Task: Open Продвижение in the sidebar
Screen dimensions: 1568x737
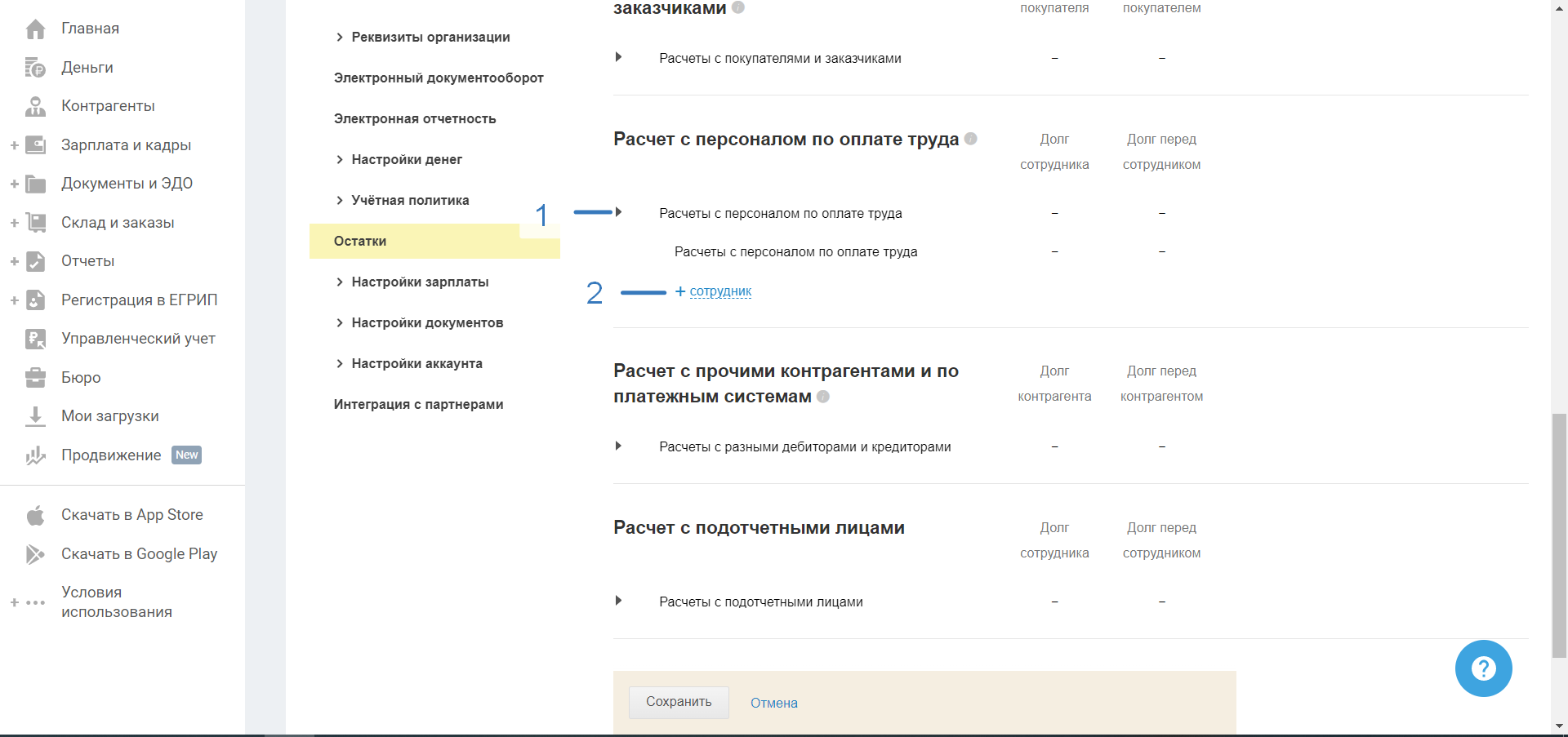Action: coord(111,455)
